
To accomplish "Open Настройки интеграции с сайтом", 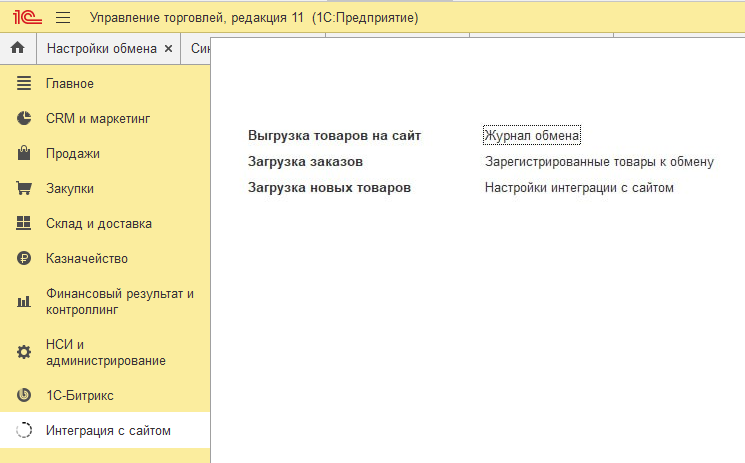I will (579, 188).
